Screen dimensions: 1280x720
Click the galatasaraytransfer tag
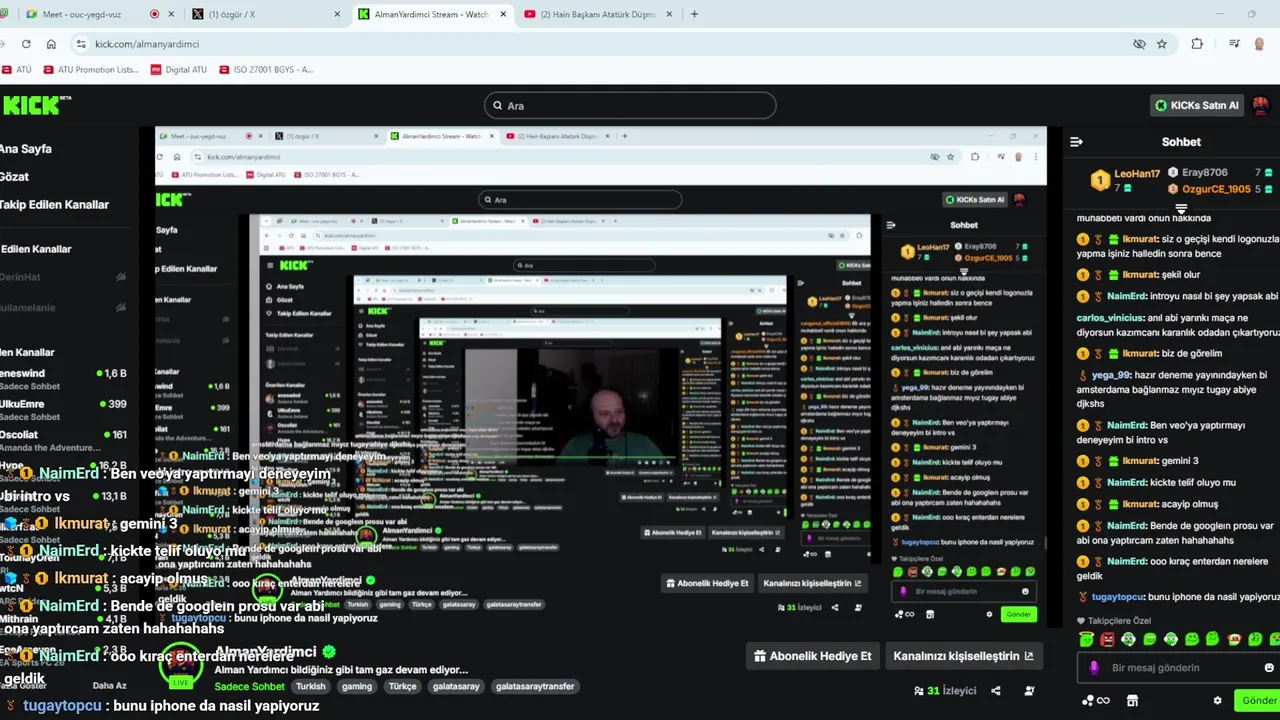(x=535, y=687)
